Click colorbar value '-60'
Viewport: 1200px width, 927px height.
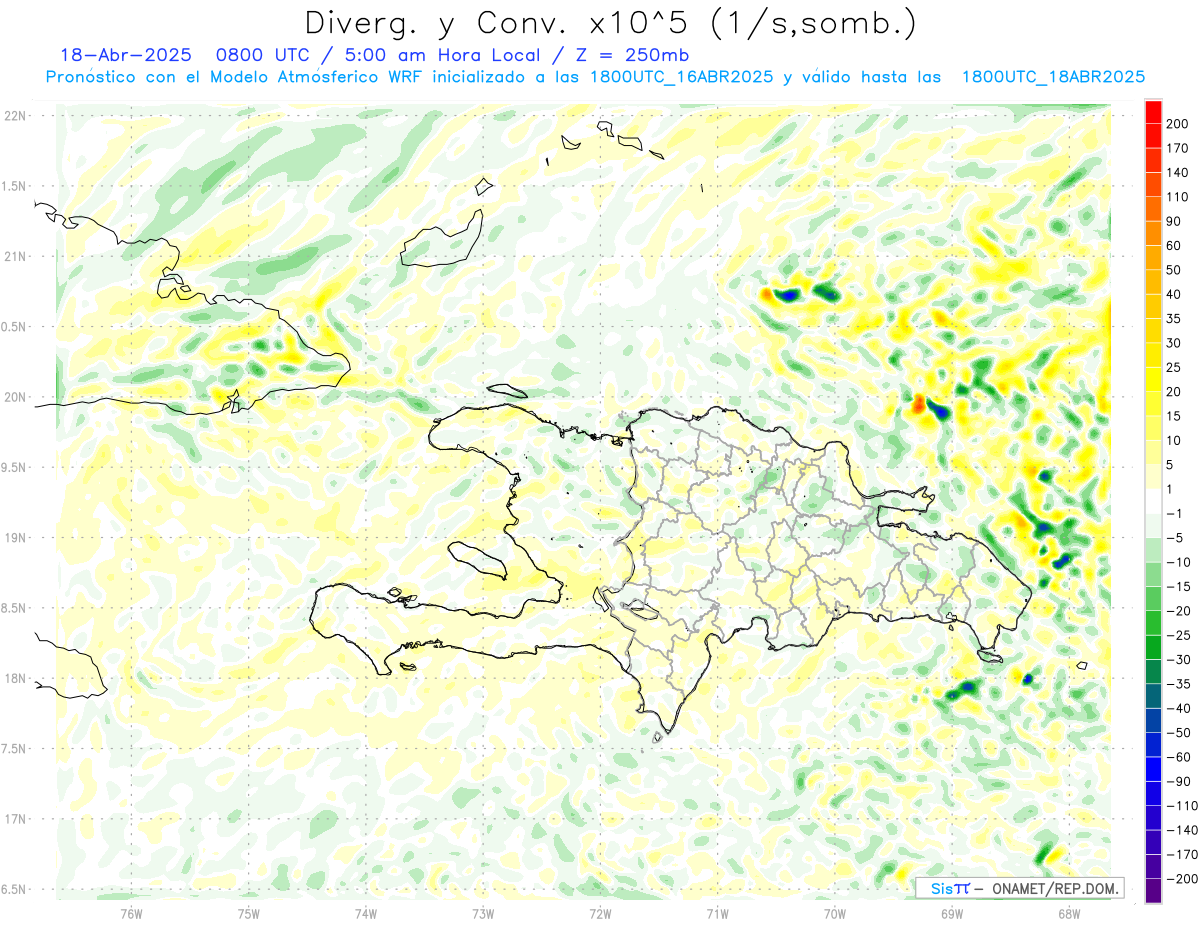[x=1177, y=757]
